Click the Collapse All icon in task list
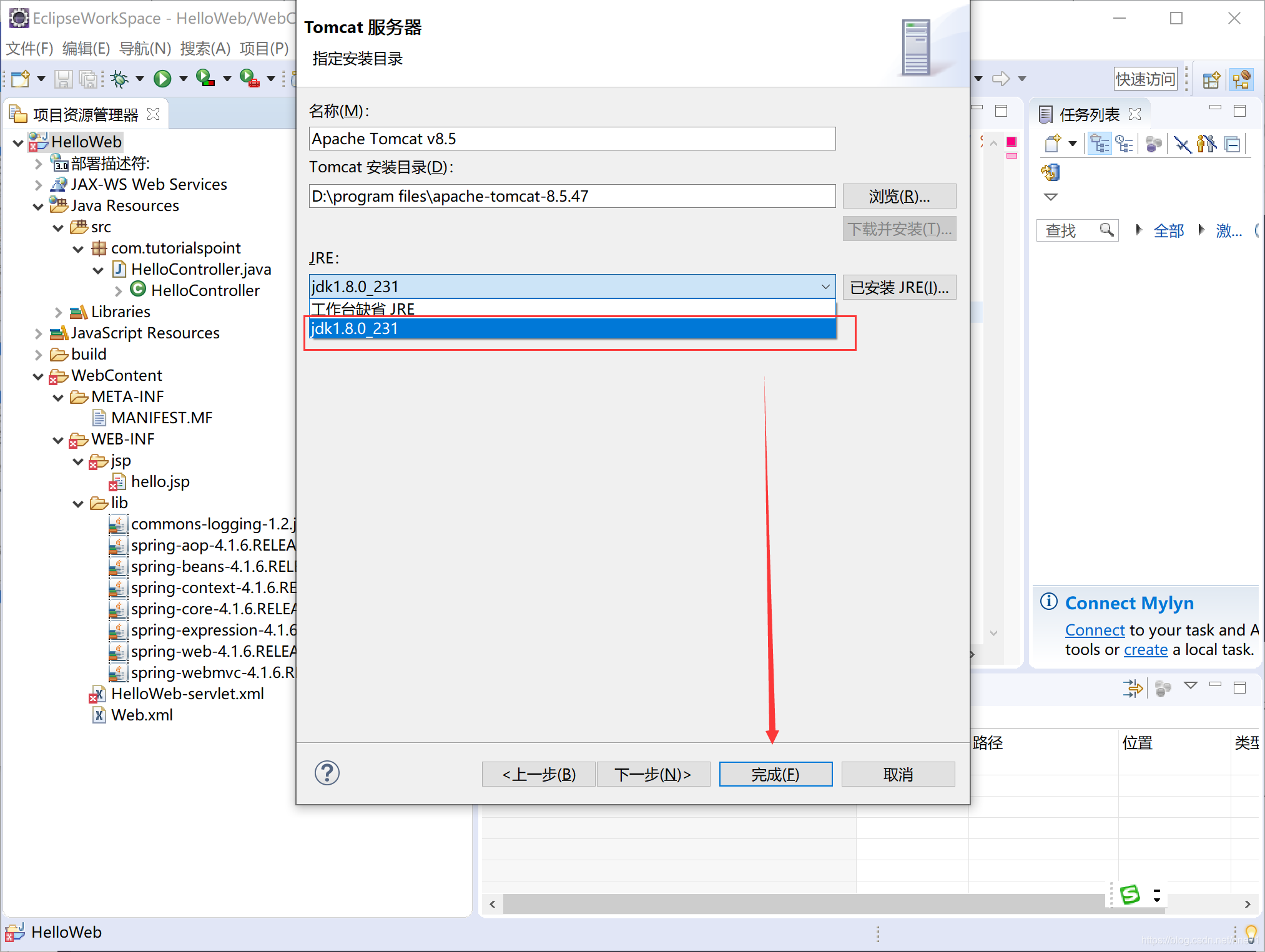The image size is (1265, 952). (1232, 144)
